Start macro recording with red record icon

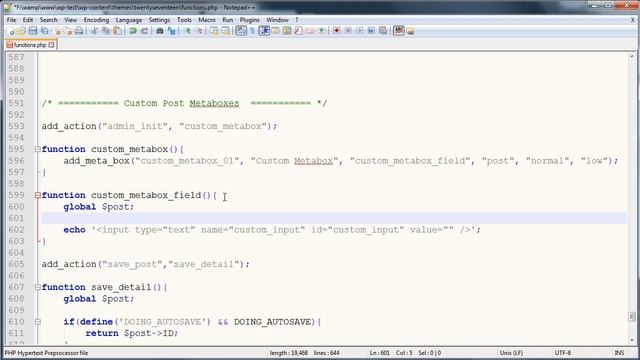(337, 31)
